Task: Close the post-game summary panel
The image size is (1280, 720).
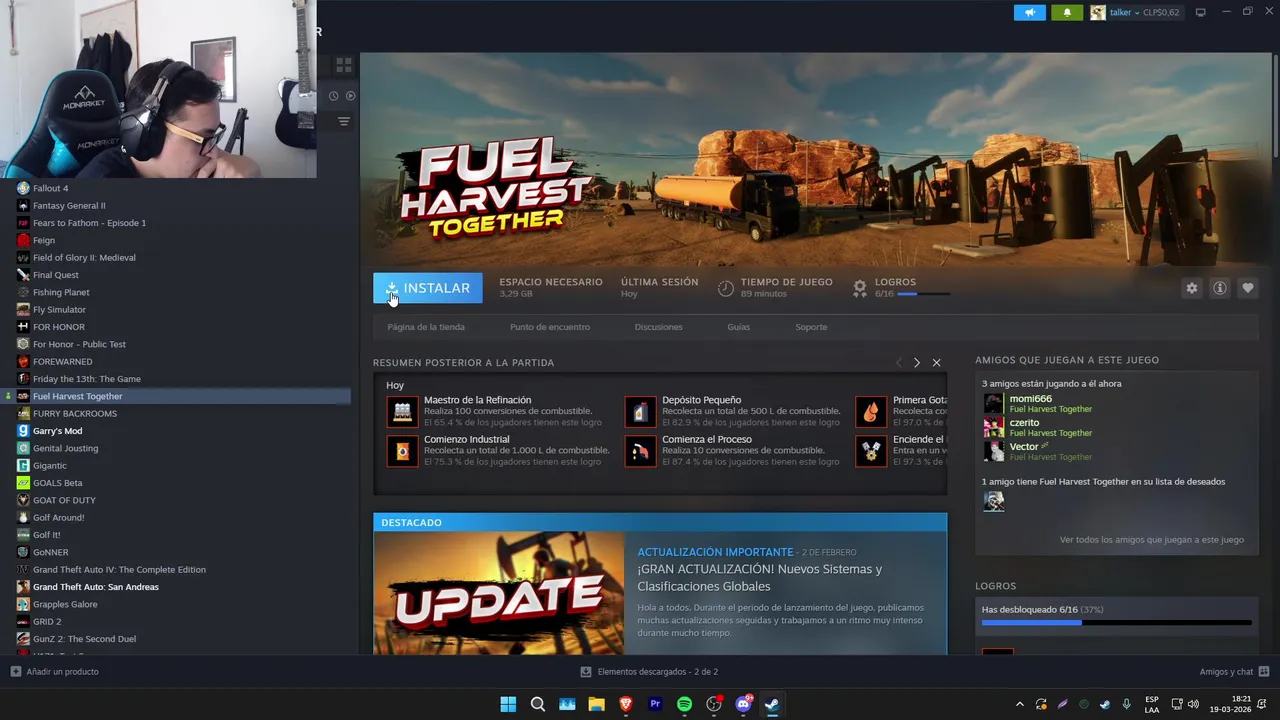Action: (x=936, y=363)
